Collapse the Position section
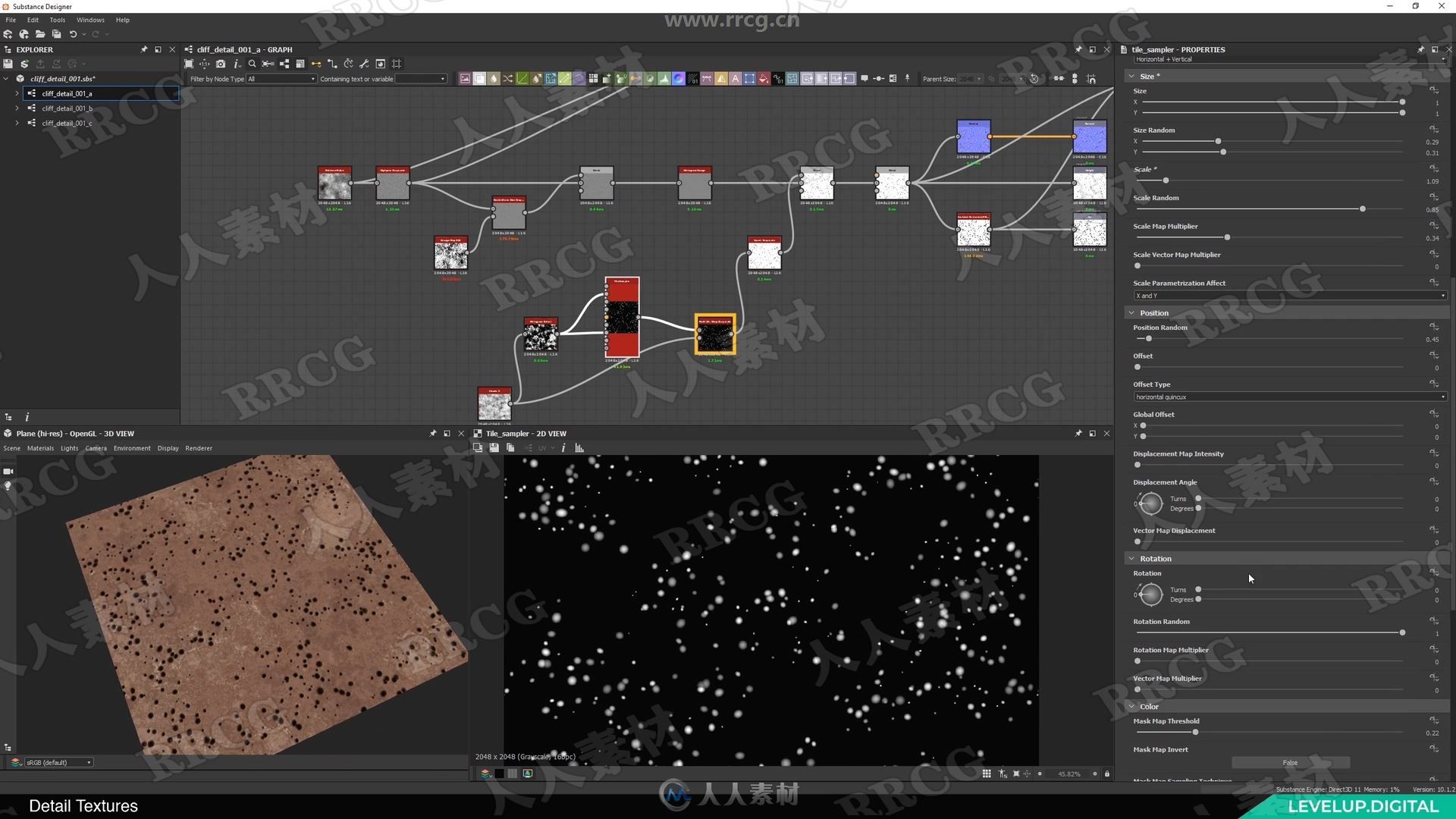 tap(1132, 312)
